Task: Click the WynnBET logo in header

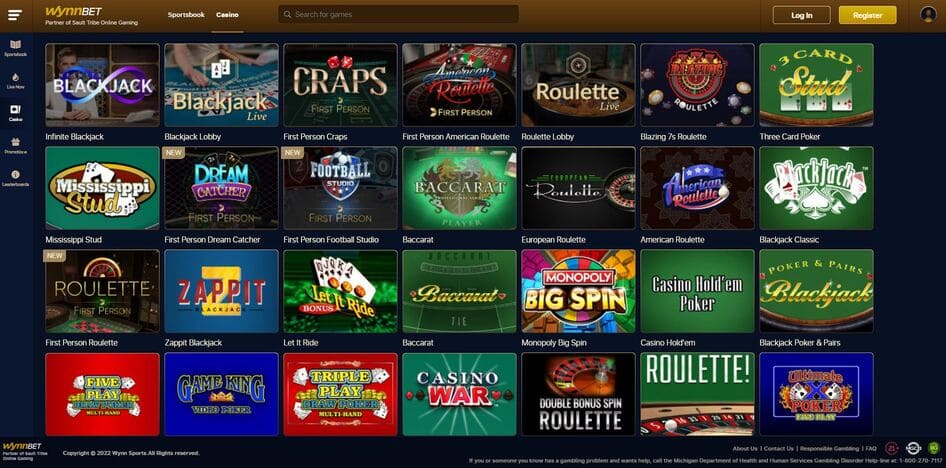Action: click(90, 15)
